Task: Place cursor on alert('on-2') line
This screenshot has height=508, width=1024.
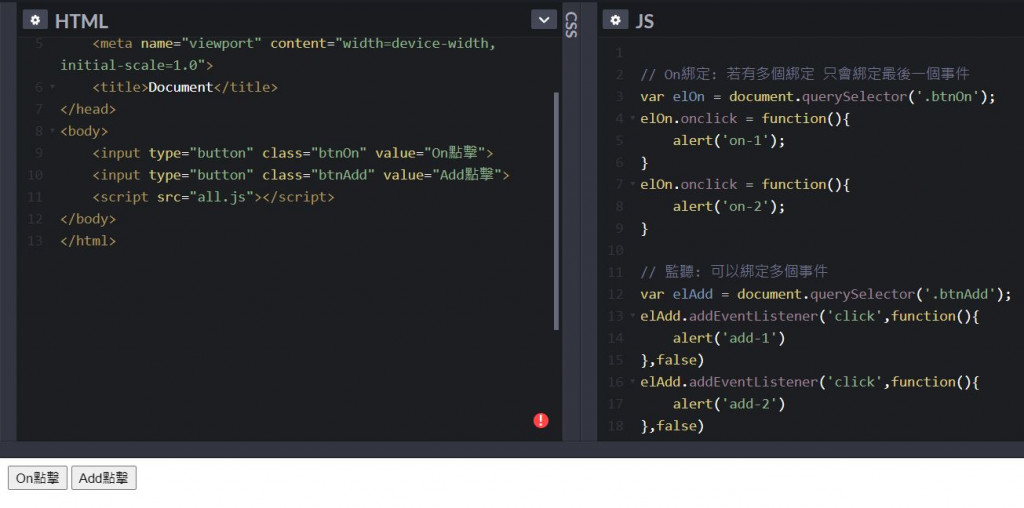Action: pyautogui.click(x=729, y=206)
